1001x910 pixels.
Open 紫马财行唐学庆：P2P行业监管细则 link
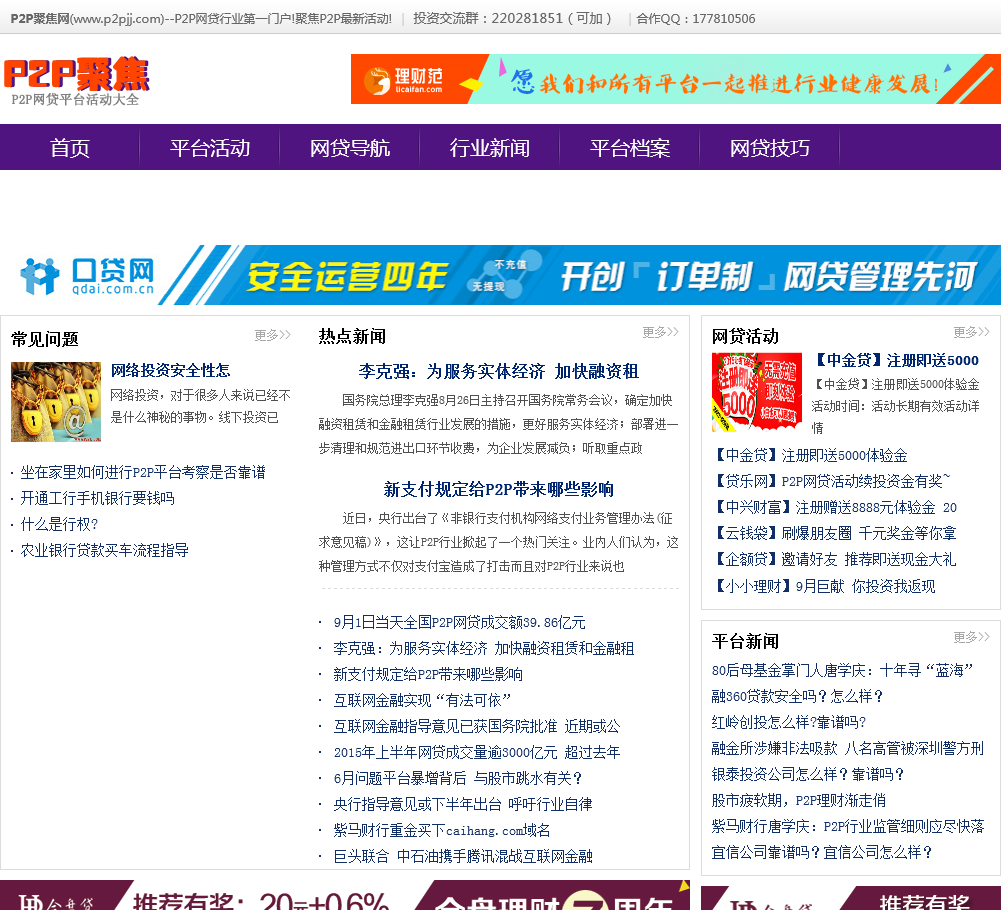[848, 826]
